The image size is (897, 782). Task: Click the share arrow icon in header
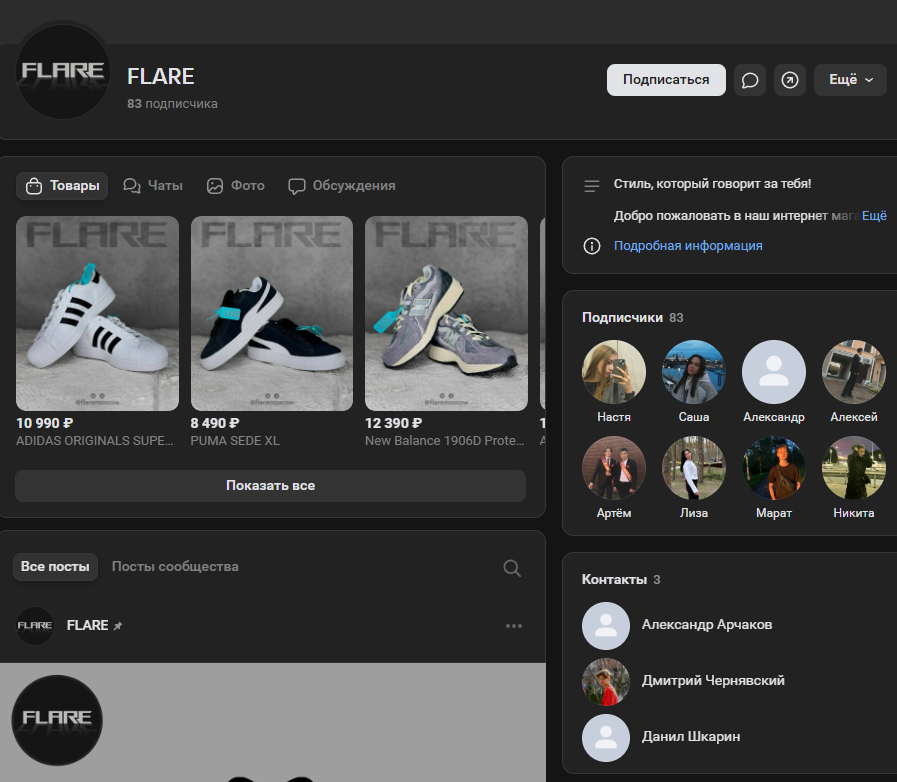[x=790, y=80]
